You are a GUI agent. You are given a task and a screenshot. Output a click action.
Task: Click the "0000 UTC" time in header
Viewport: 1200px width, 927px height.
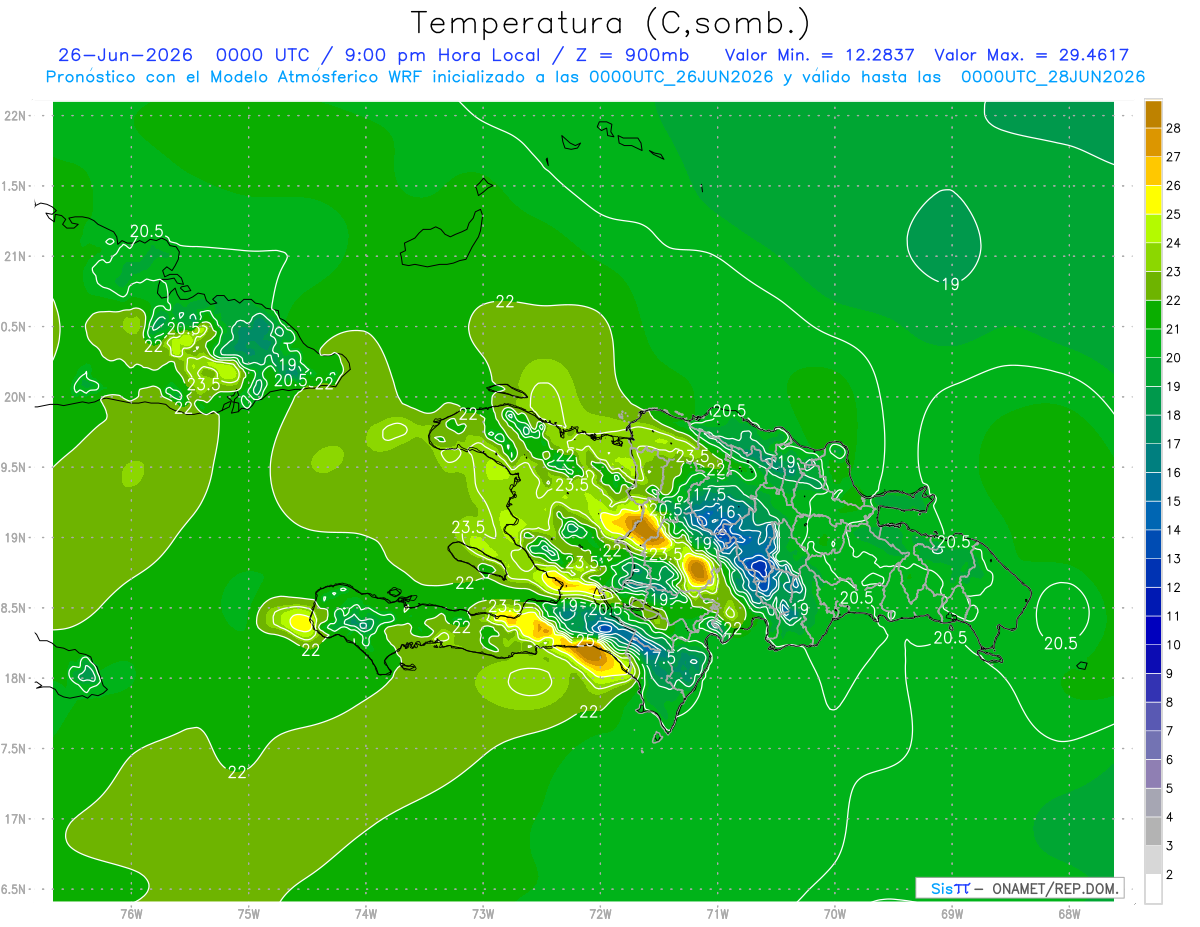coord(263,55)
